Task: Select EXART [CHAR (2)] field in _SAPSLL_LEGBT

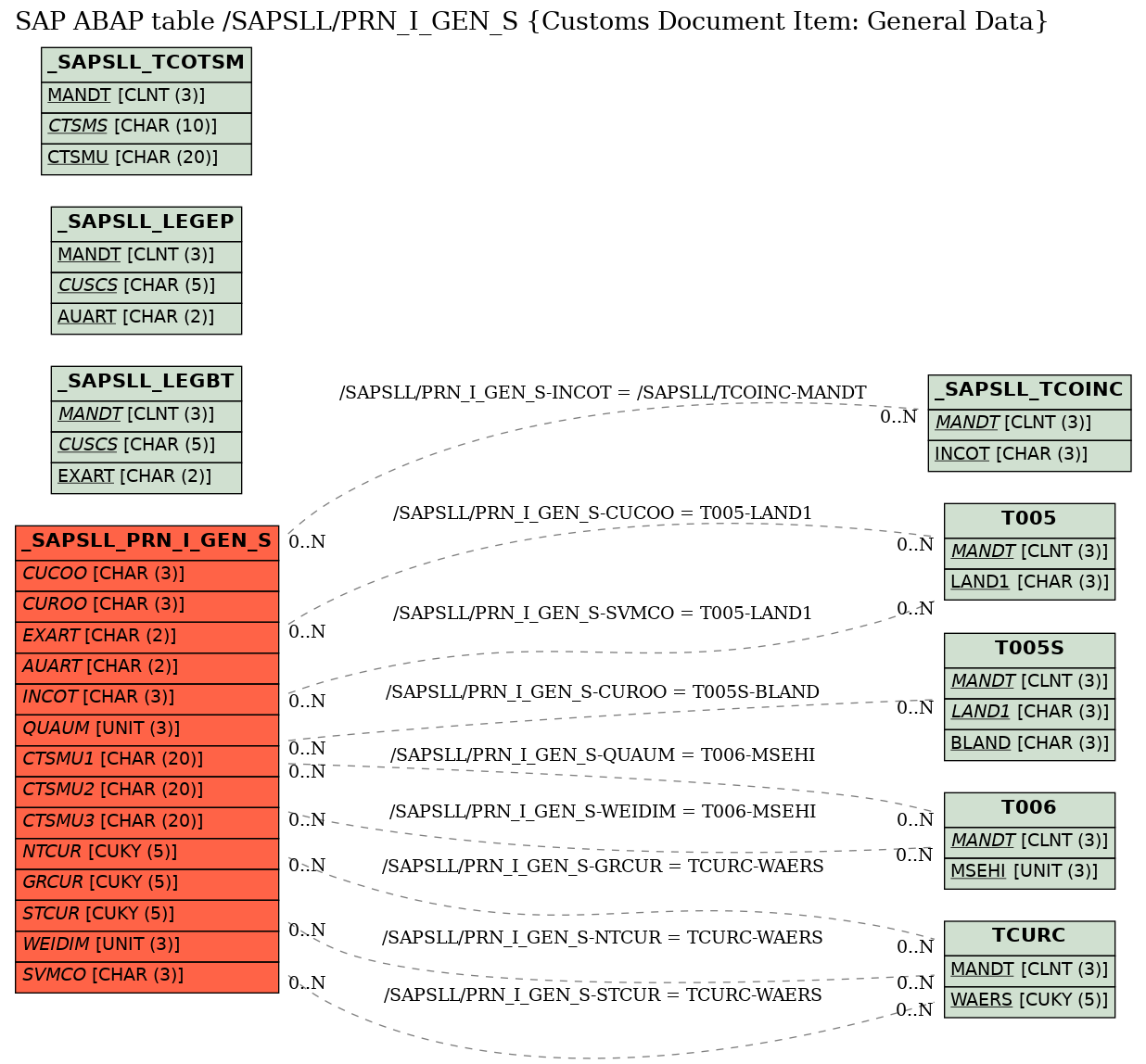Action: click(146, 478)
